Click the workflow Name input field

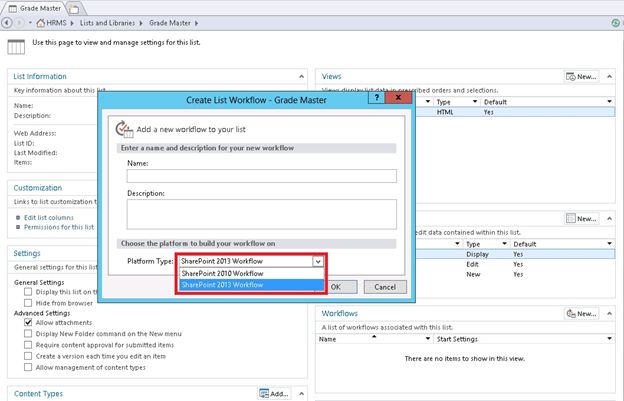[x=261, y=176]
